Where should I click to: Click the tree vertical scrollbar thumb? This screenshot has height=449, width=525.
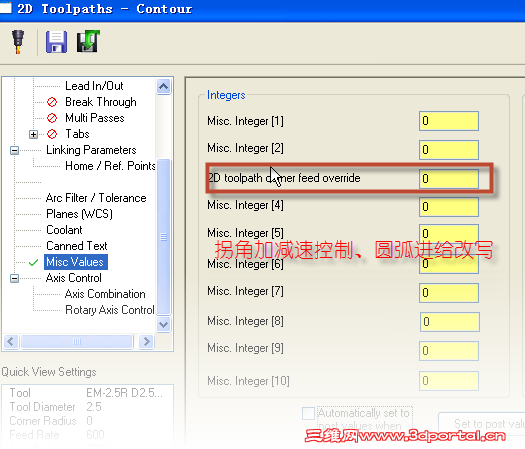[163, 237]
